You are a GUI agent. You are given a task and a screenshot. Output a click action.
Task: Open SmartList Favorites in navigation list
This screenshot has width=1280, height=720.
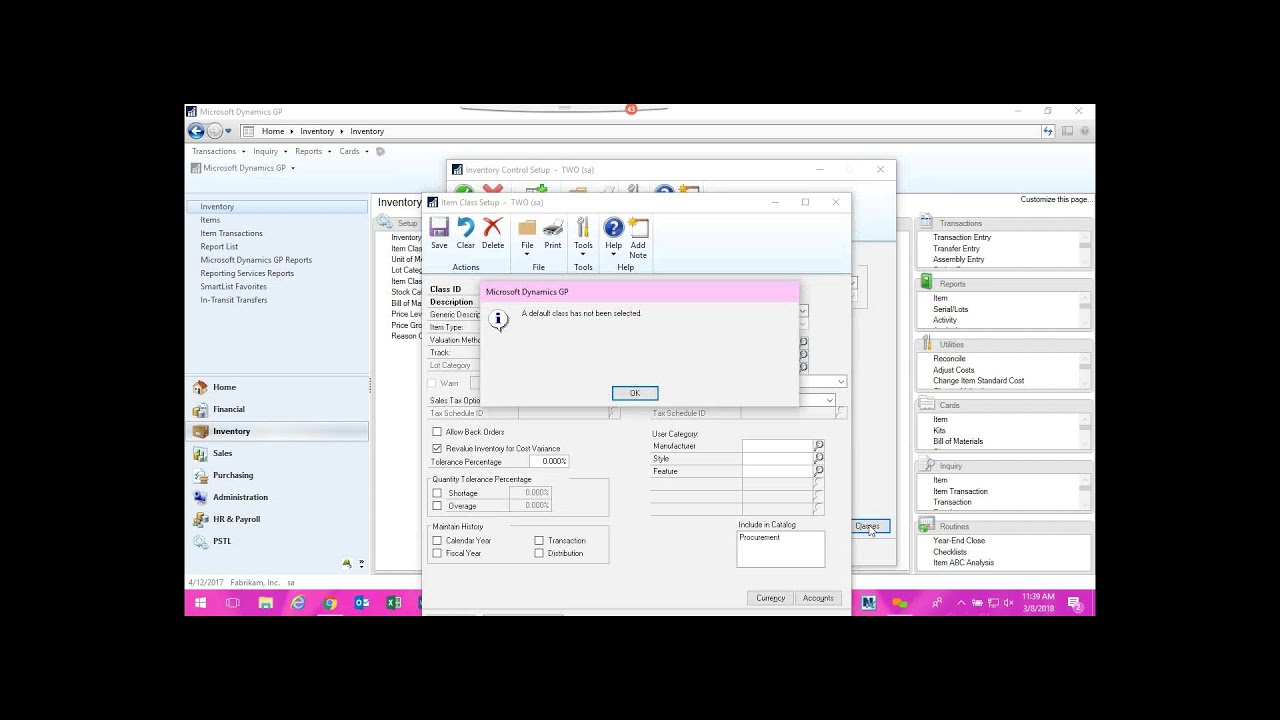tap(233, 286)
